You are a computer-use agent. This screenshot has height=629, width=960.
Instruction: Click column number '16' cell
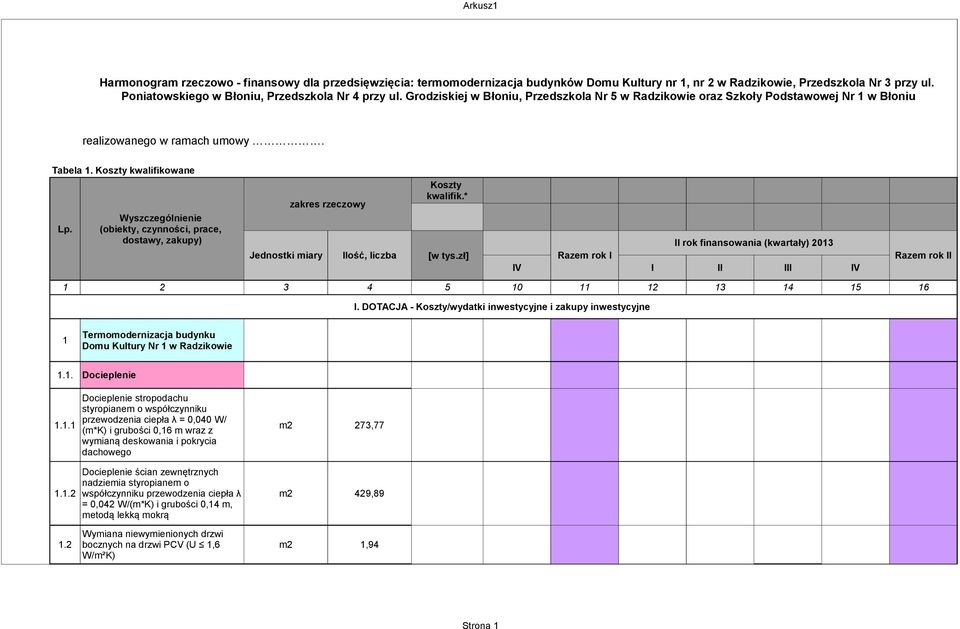pyautogui.click(x=923, y=287)
